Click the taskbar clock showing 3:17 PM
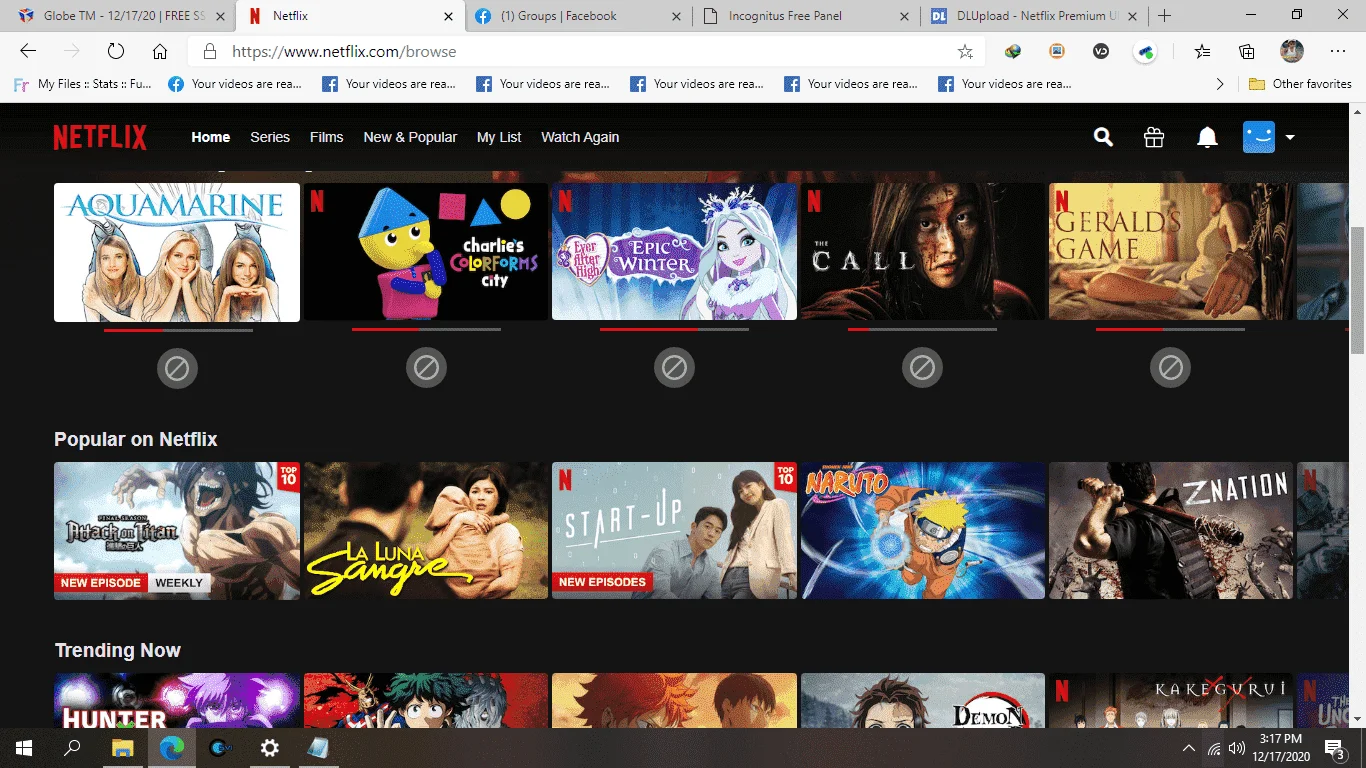This screenshot has width=1366, height=768. pos(1281,748)
